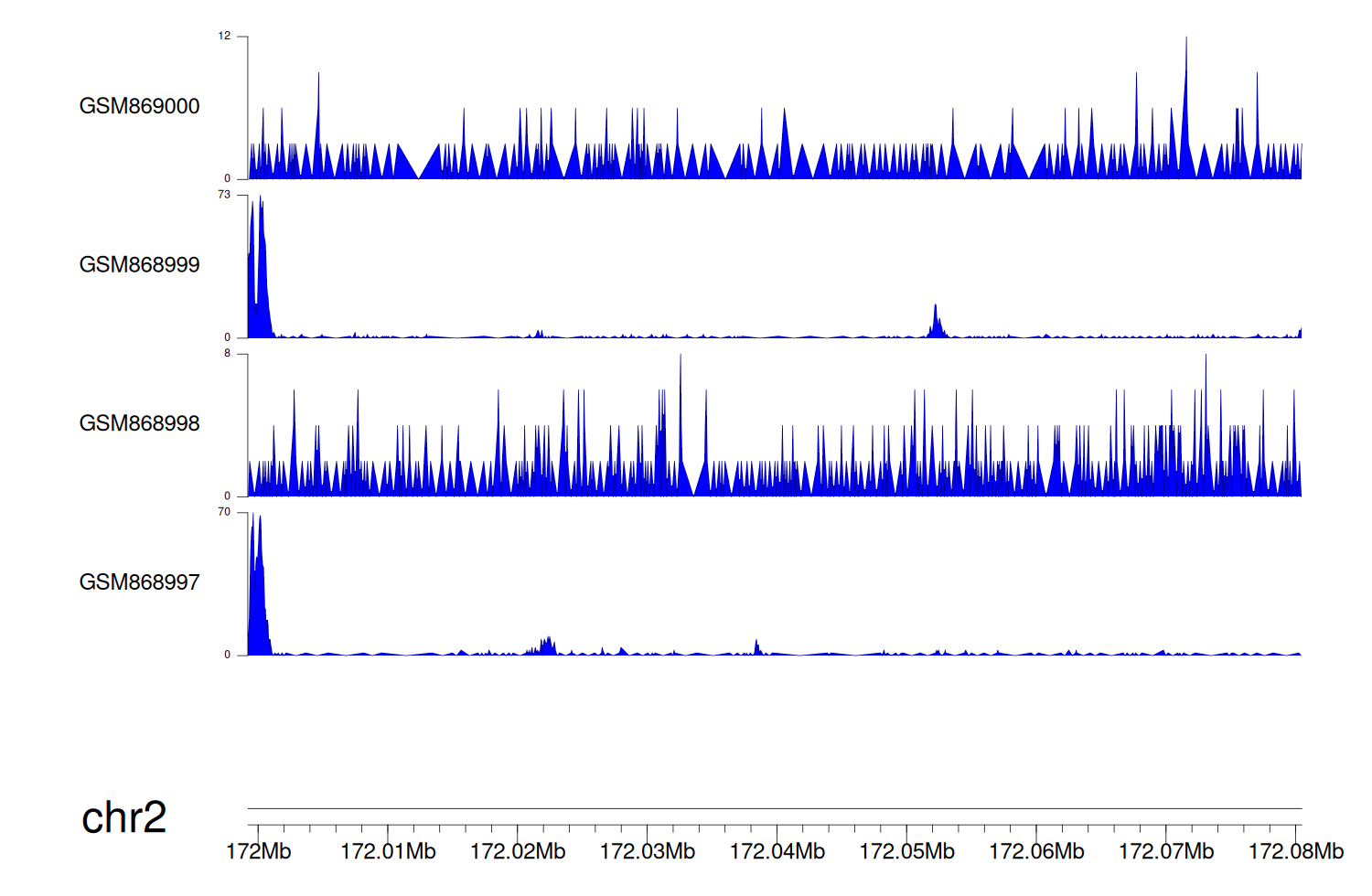Screen dimensions: 1372x896
Task: Select the GSM868999 track label
Action: tap(139, 265)
